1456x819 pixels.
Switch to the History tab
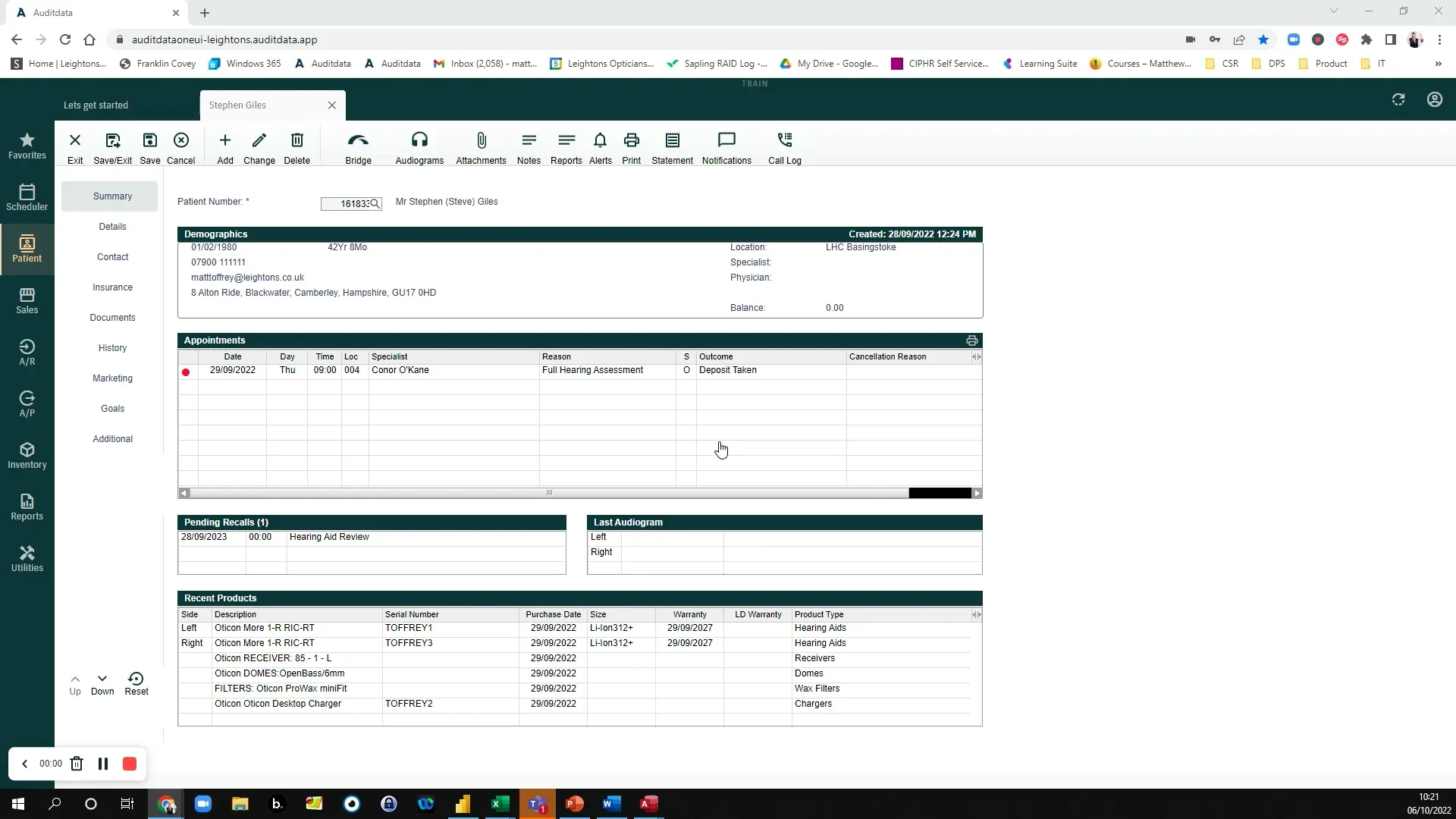coord(112,347)
